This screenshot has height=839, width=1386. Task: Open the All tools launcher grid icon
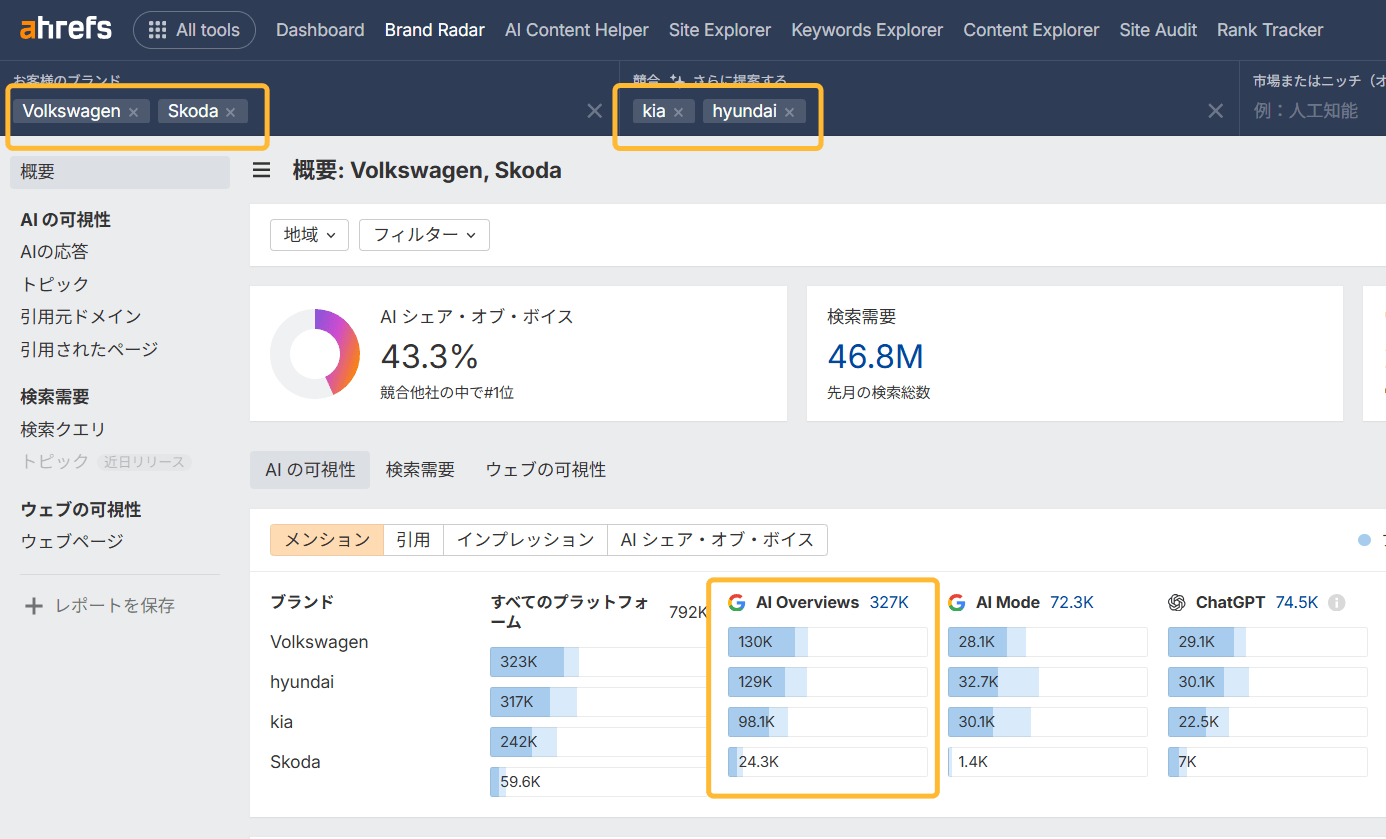(x=157, y=29)
